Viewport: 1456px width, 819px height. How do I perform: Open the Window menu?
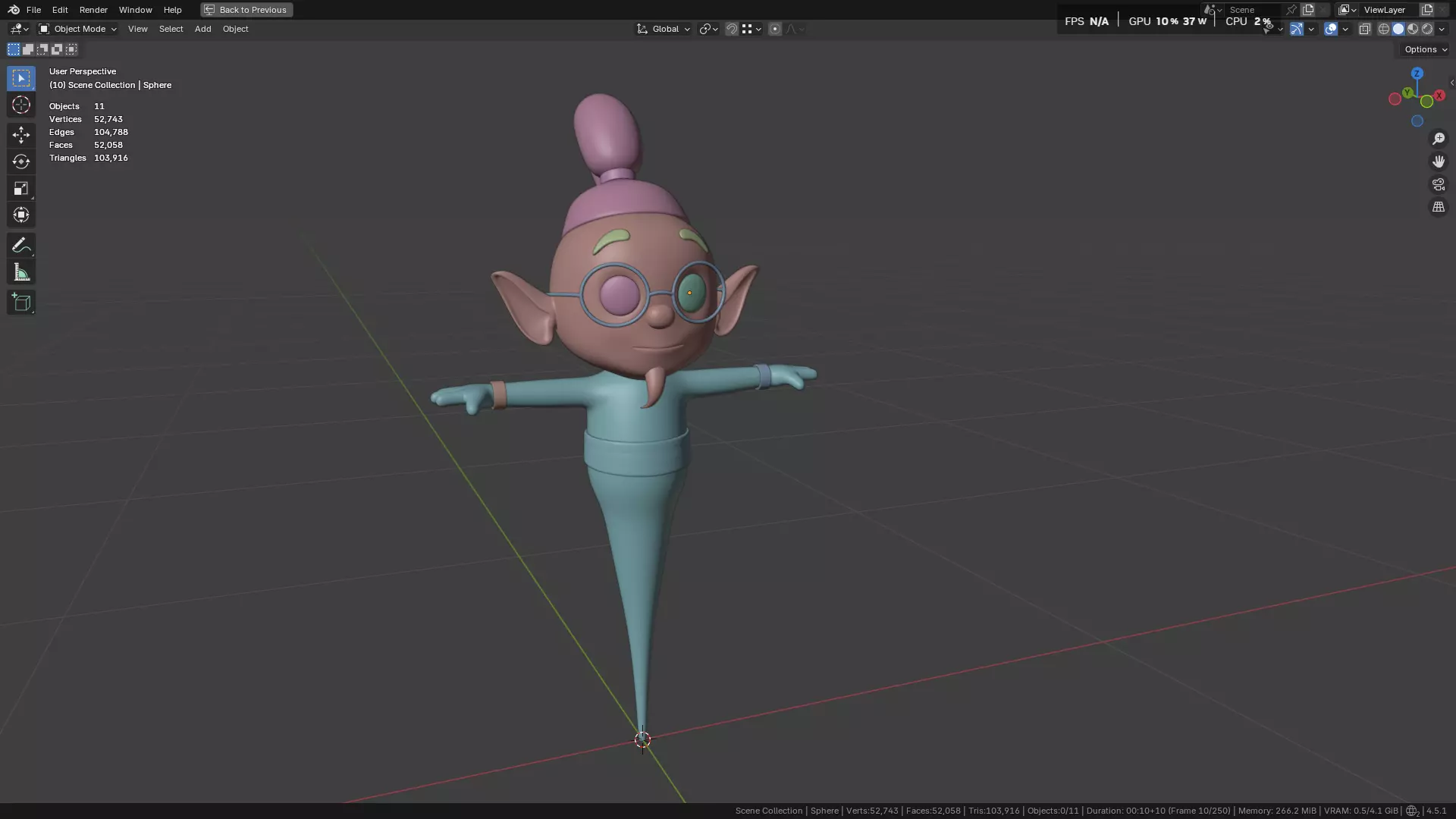pos(135,10)
